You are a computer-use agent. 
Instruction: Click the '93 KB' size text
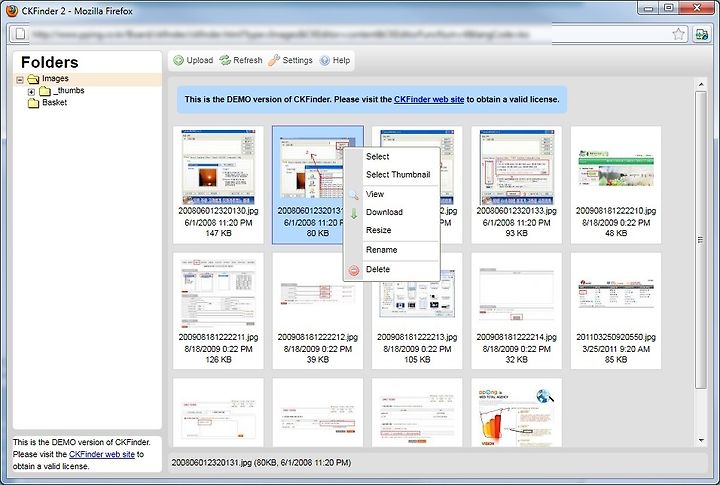point(516,233)
